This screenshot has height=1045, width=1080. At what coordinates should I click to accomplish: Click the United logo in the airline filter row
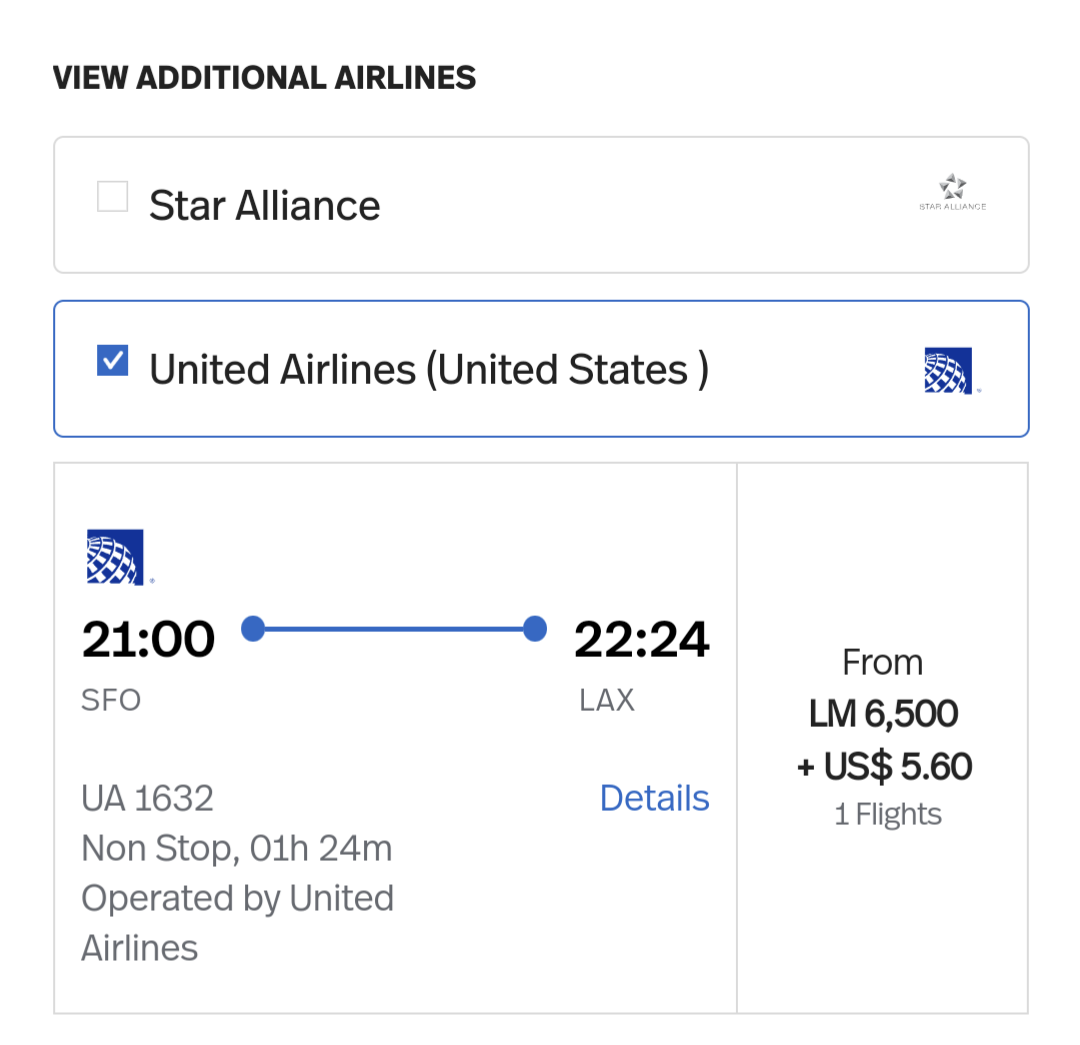click(x=948, y=371)
